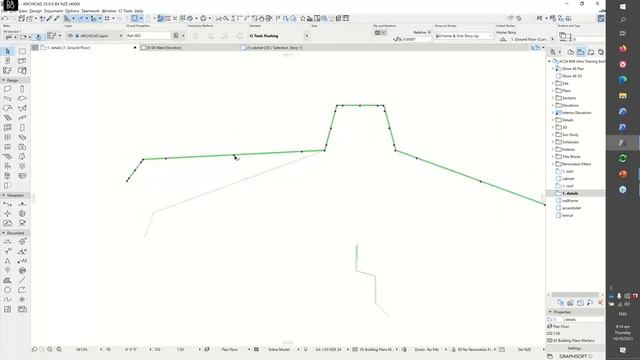Expand the Schedules folder in navigator
The height and width of the screenshot is (360, 640).
tap(553, 142)
